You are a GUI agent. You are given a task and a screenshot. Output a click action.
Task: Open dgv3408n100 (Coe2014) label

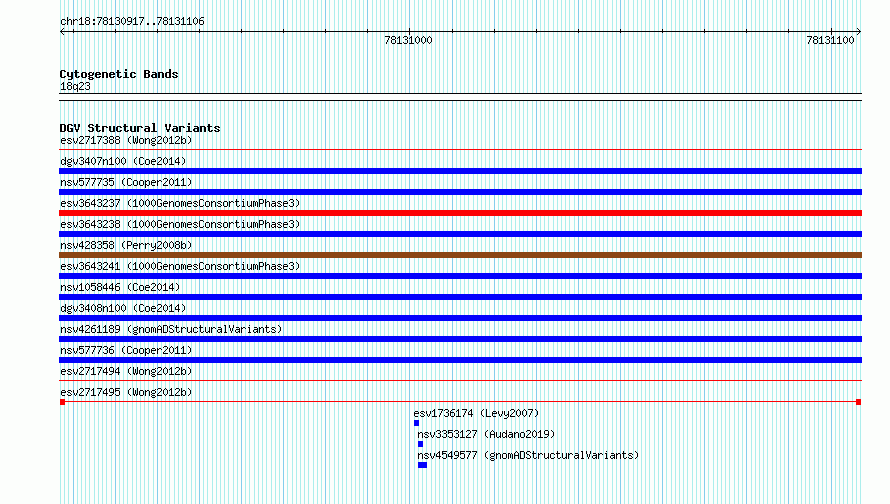point(123,308)
